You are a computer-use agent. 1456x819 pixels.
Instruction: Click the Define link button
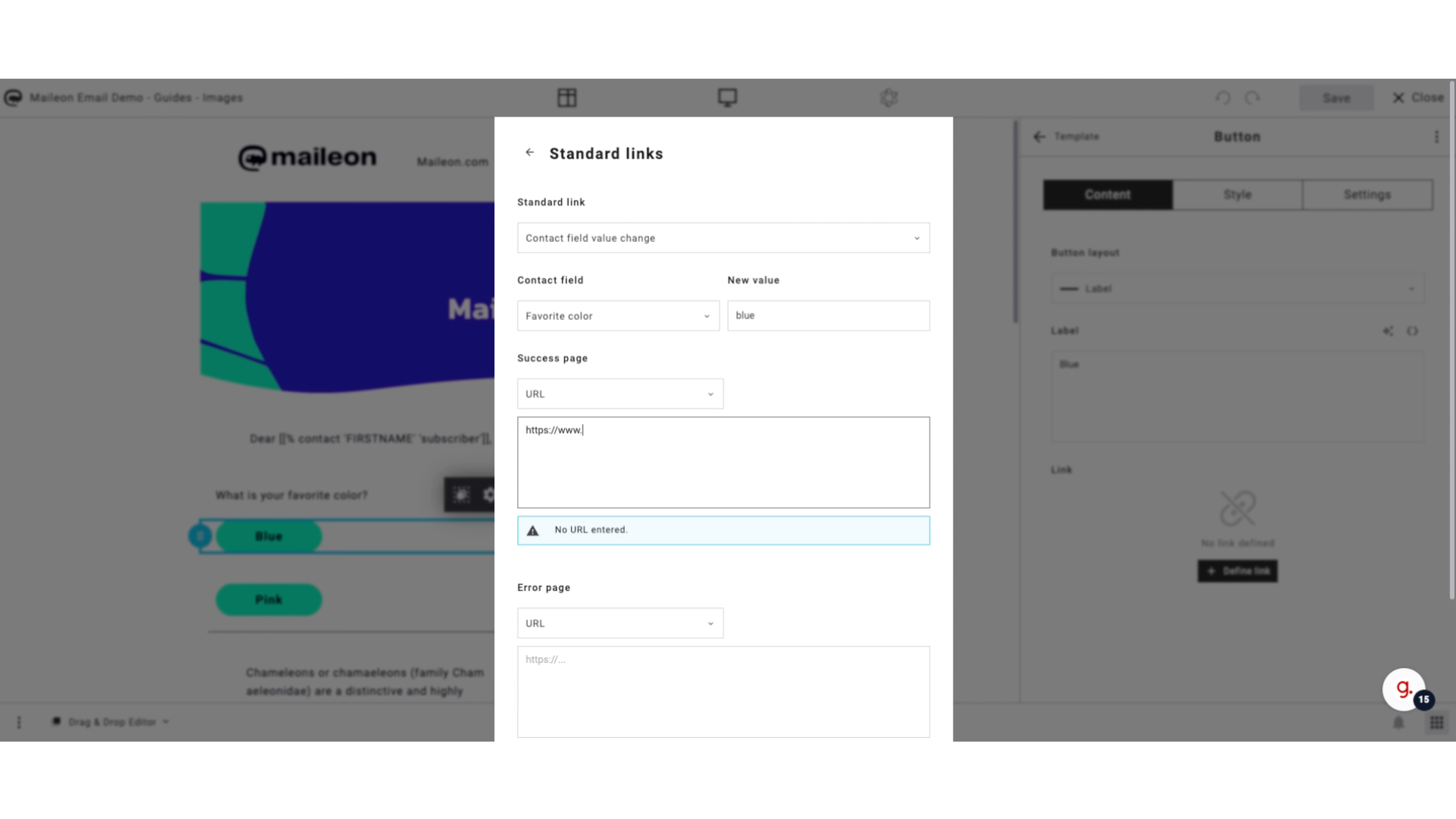[x=1238, y=571]
